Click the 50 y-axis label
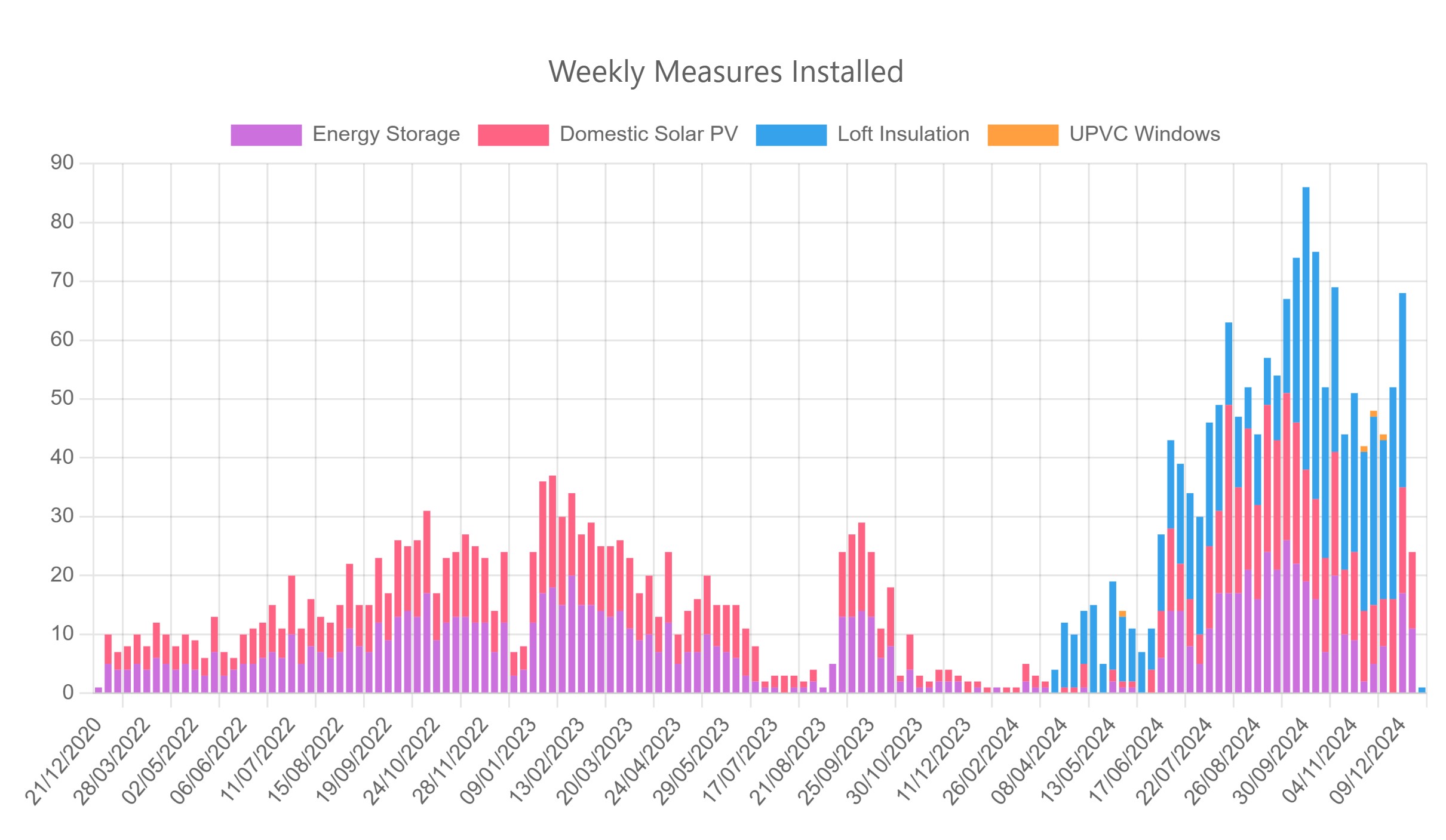The width and height of the screenshot is (1446, 840). pos(62,398)
